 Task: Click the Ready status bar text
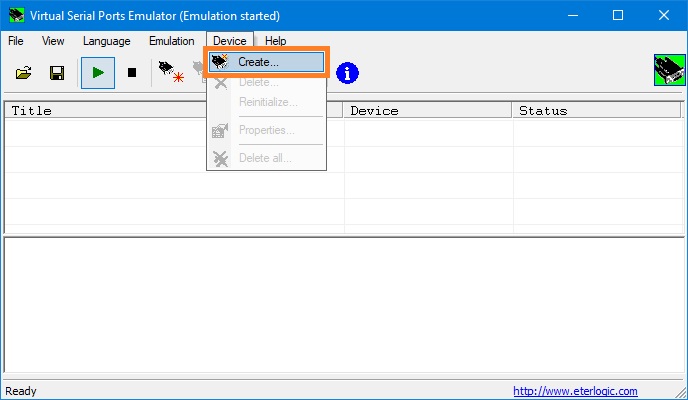21,391
